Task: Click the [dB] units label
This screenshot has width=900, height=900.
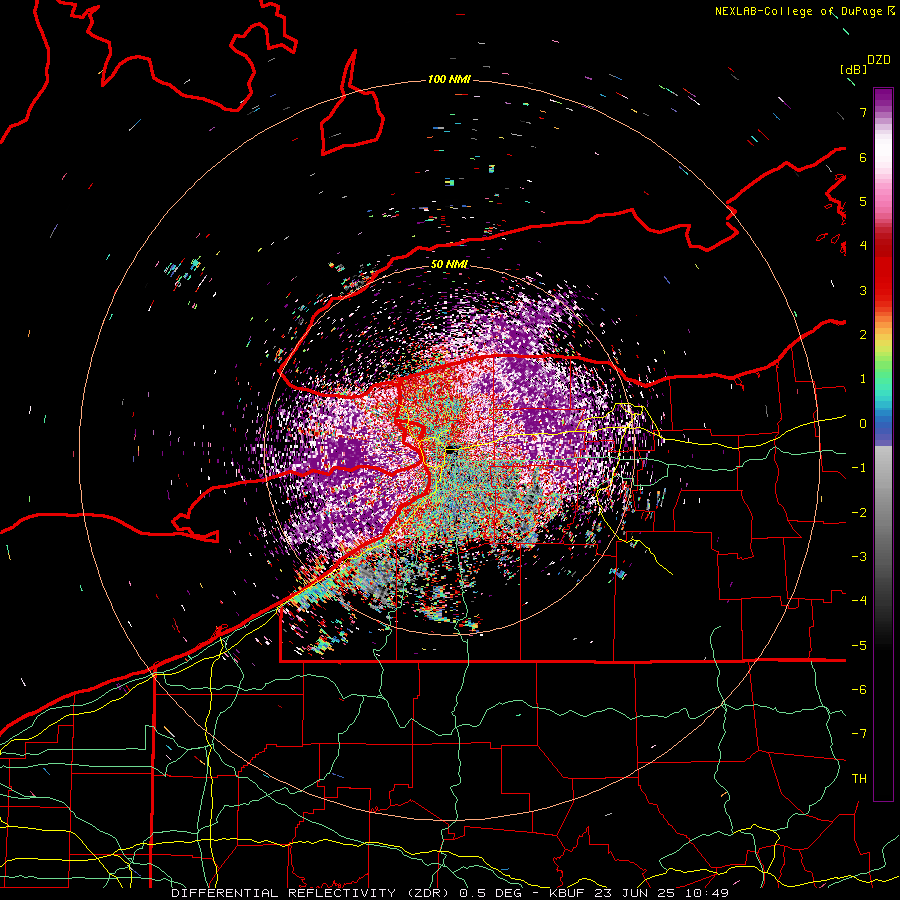Action: [x=853, y=69]
